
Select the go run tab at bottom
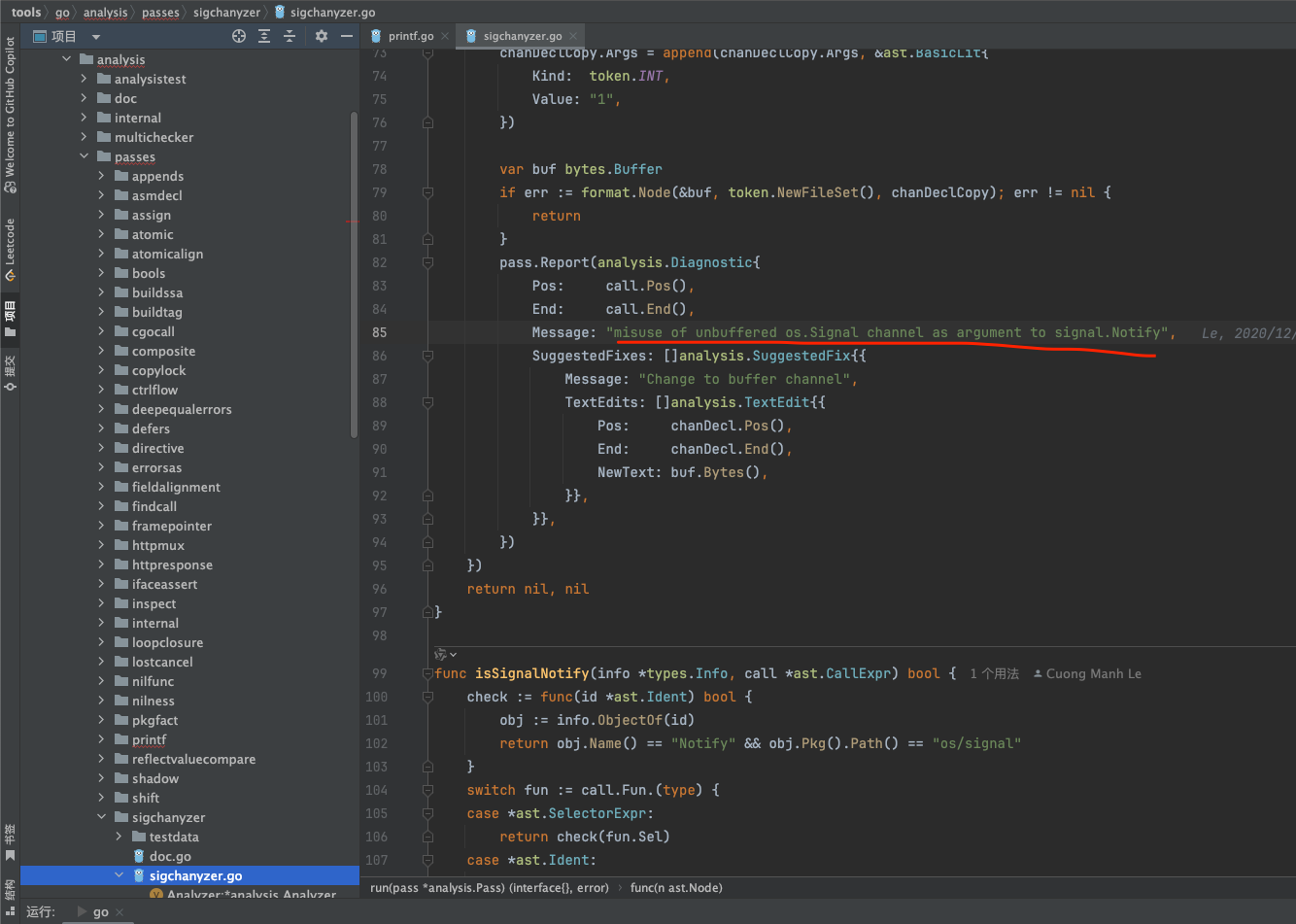tap(100, 912)
